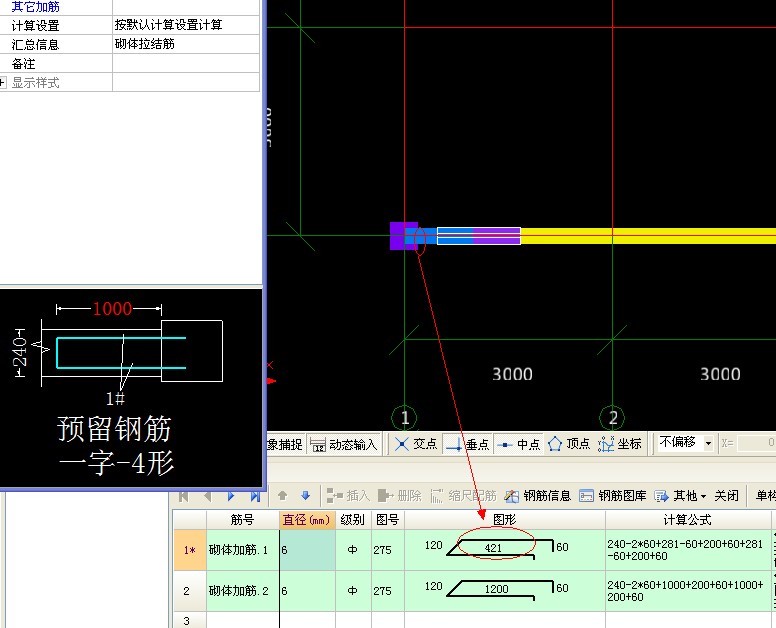Toggle the 垂点 perpendicular snap
Viewport: 776px width, 628px height.
(x=467, y=444)
